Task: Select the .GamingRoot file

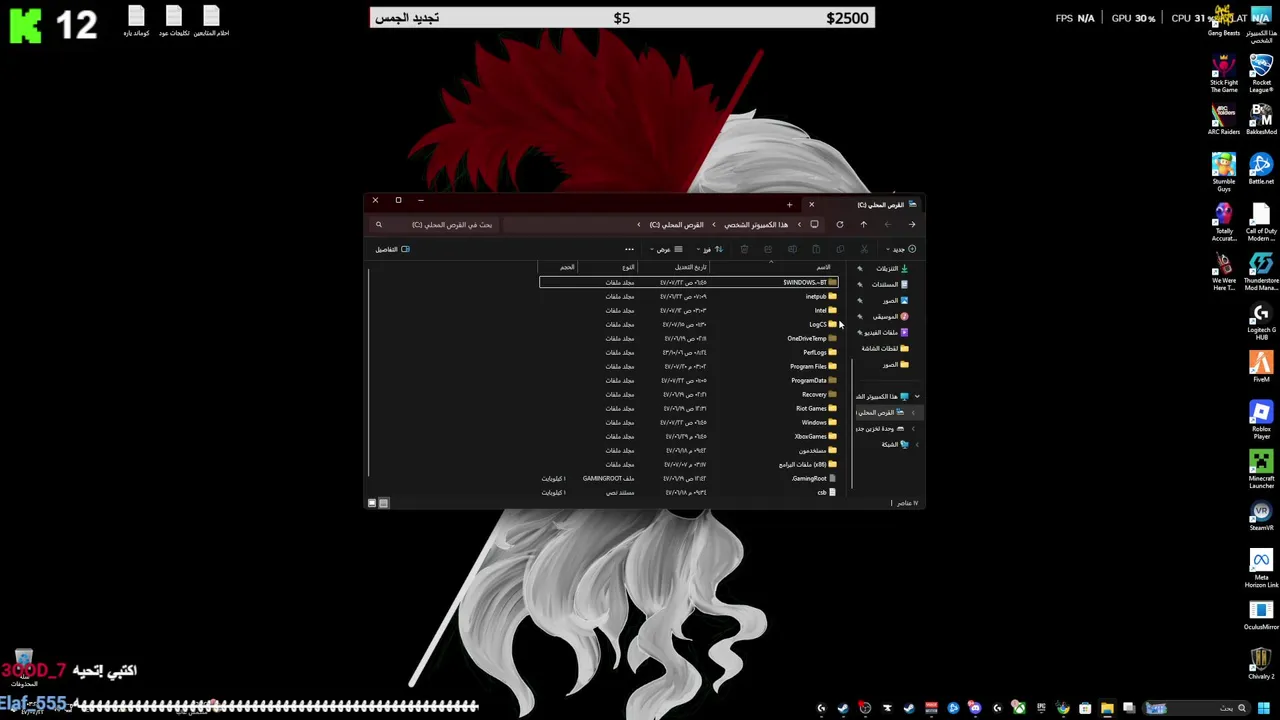Action: [688, 478]
